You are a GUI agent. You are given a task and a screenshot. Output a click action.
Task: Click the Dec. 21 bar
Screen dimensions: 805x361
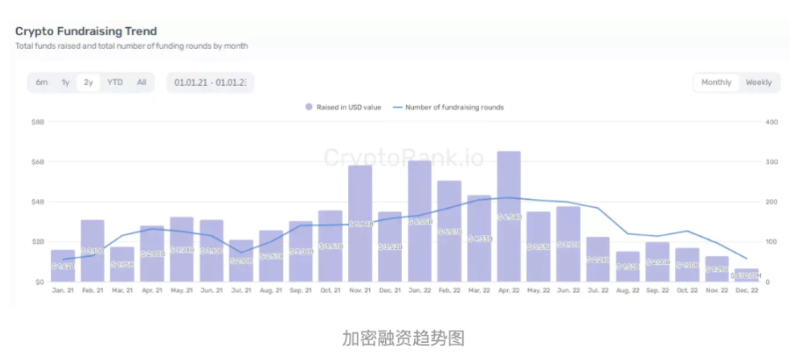tap(390, 246)
